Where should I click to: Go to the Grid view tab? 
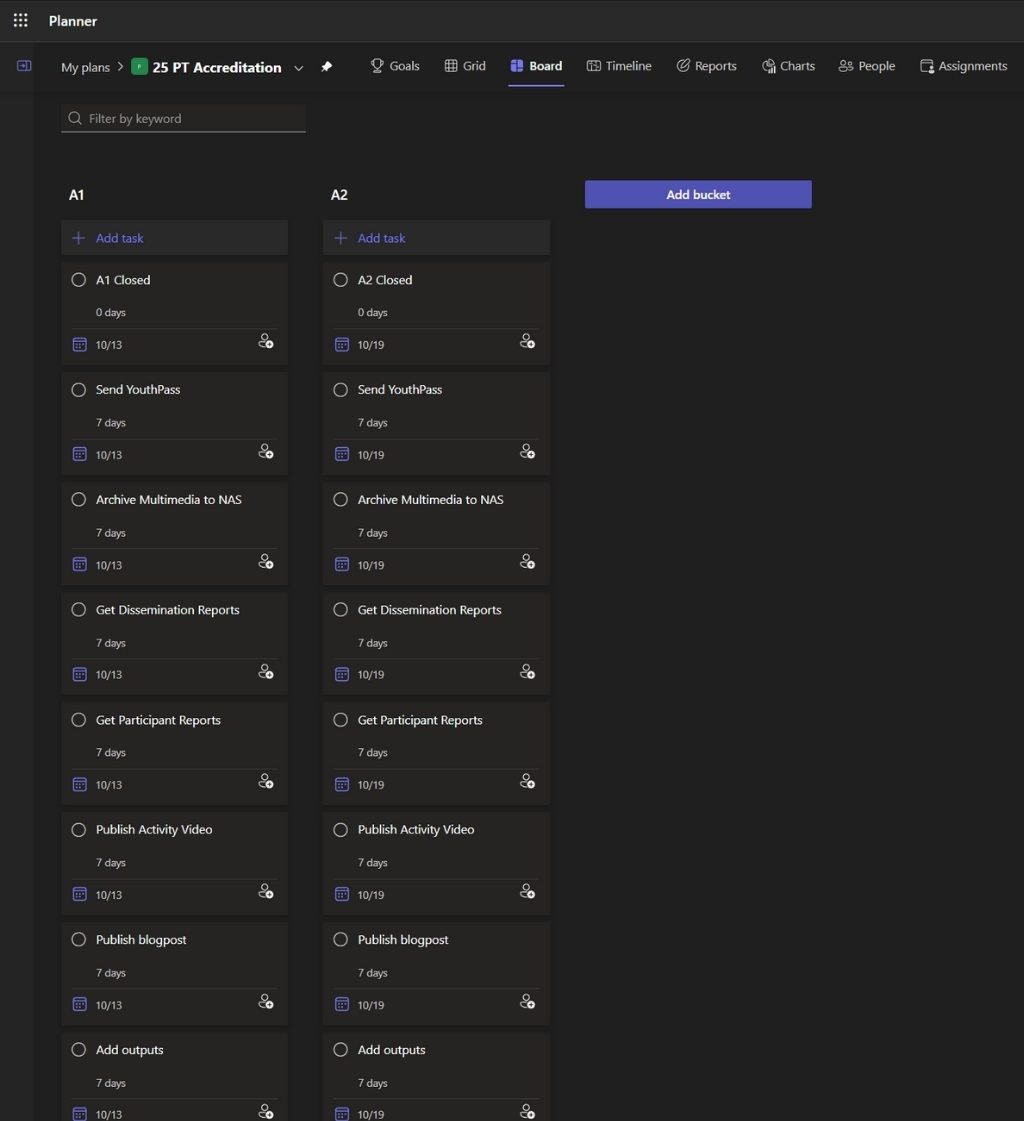[x=465, y=66]
